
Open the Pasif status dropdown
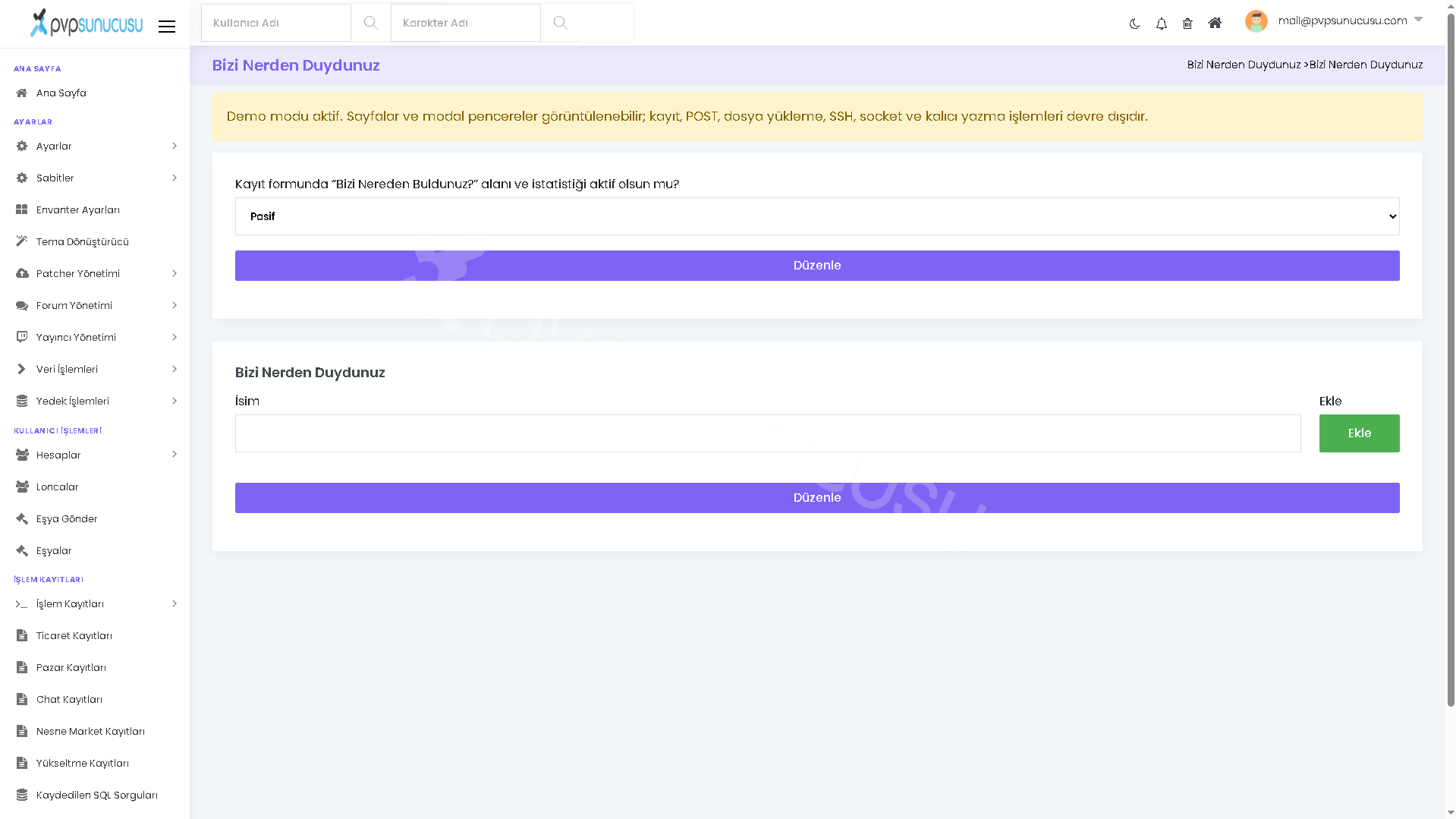coord(817,216)
